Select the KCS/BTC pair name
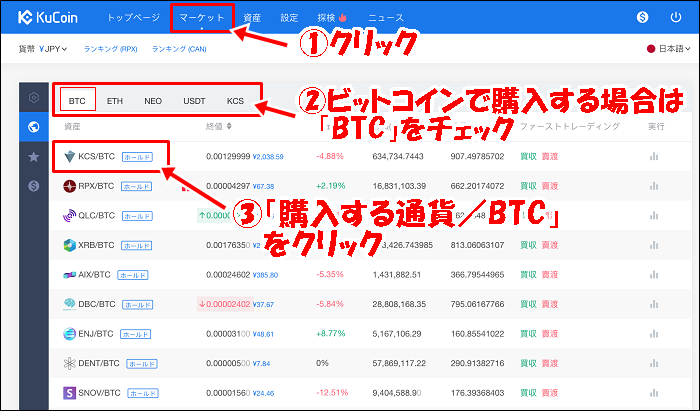The height and width of the screenshot is (411, 700). [96, 156]
